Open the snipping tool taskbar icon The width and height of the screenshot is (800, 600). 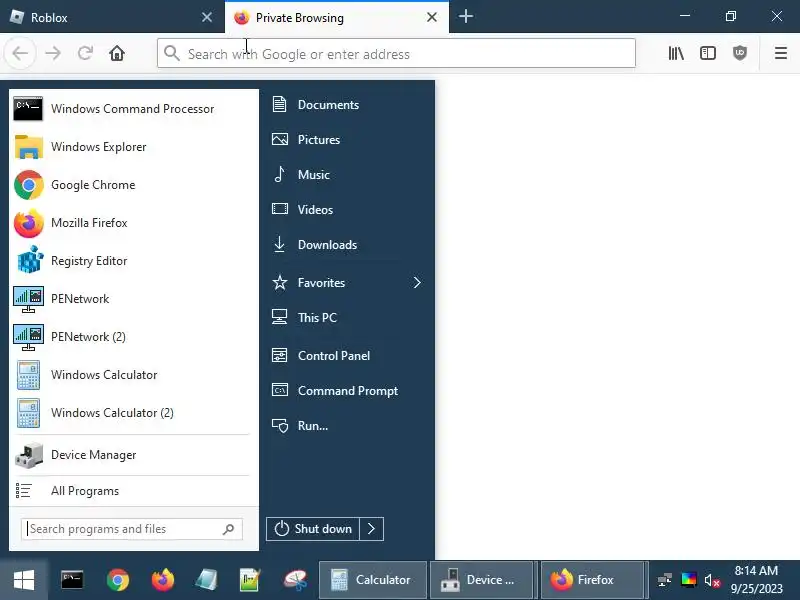click(295, 580)
